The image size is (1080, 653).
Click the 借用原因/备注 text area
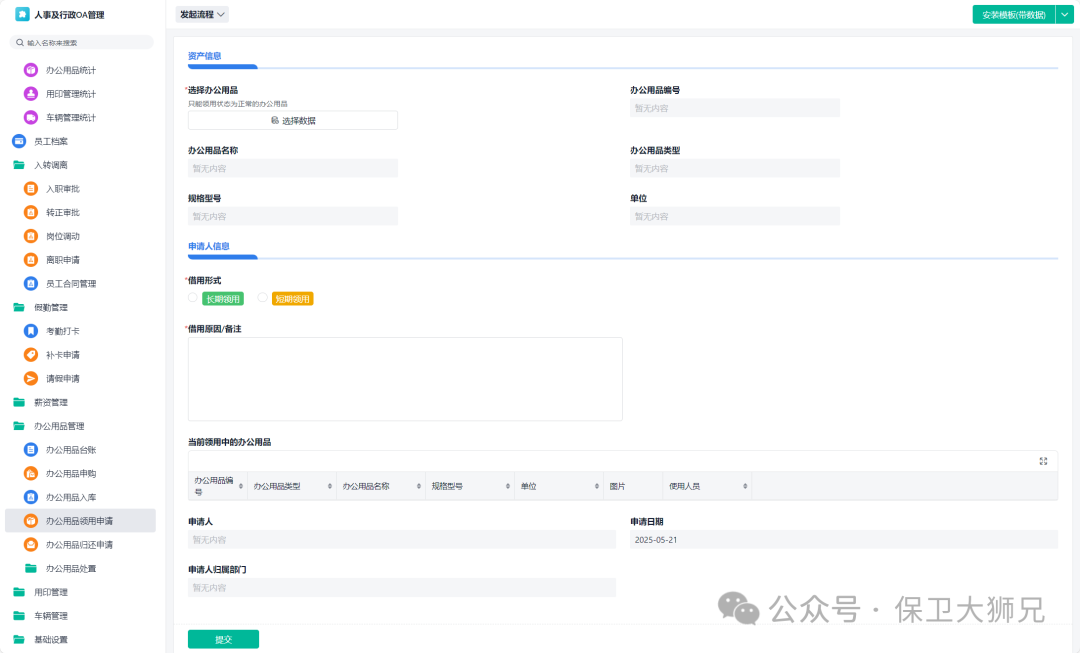click(405, 378)
